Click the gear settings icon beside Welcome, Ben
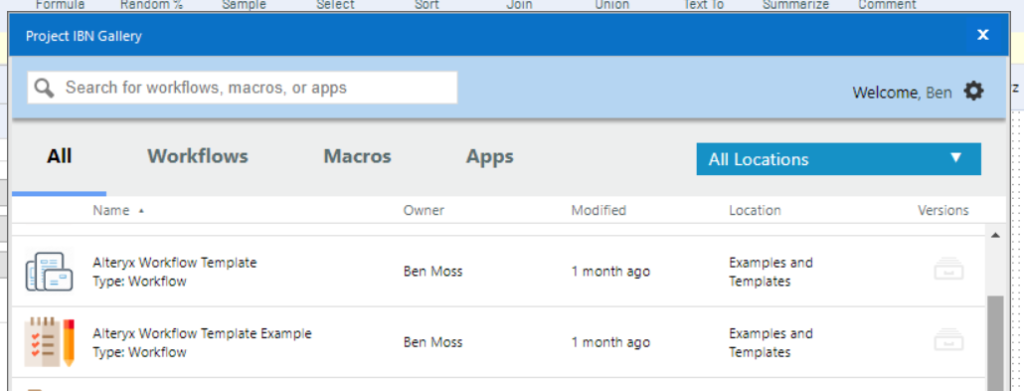Viewport: 1024px width, 391px height. [974, 91]
